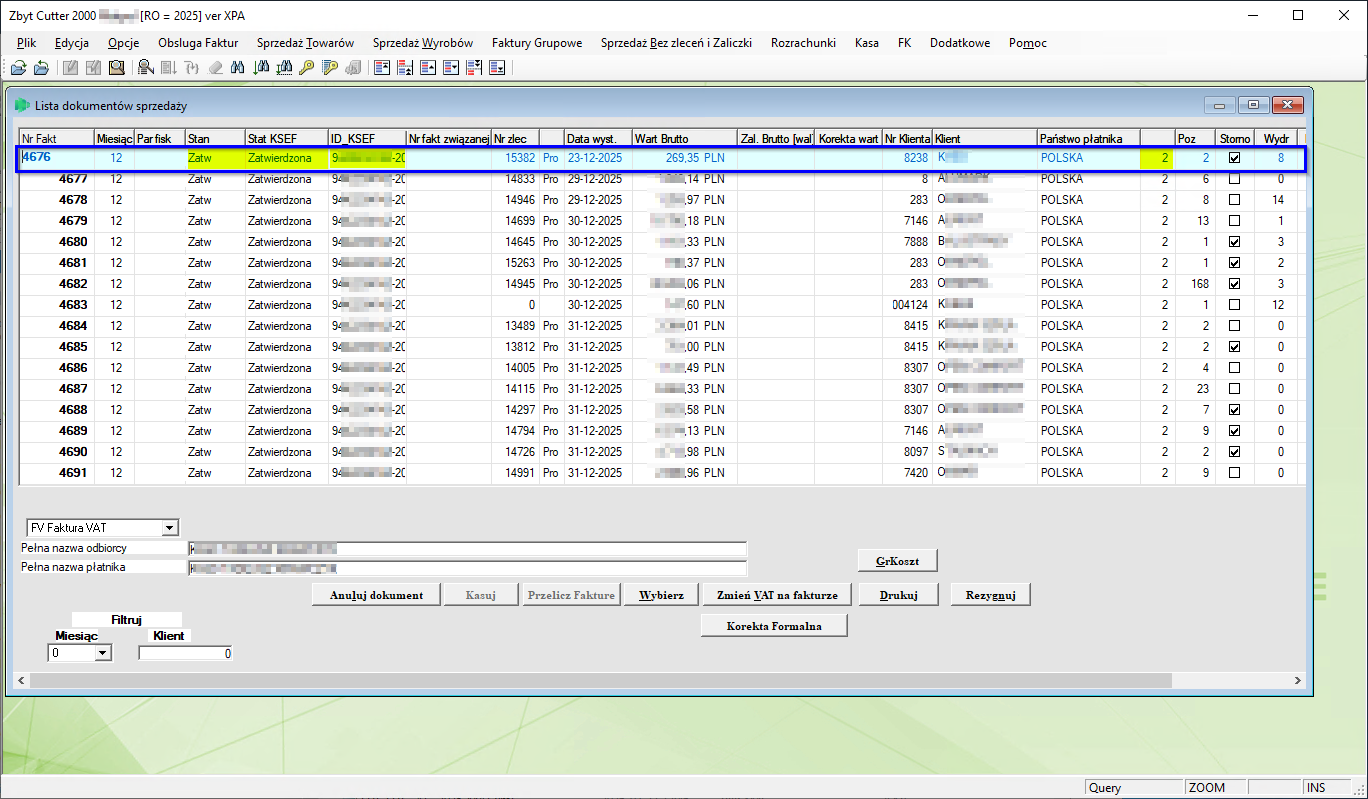Viewport: 1368px width, 799px height.
Task: Toggle Storno checkbox for invoice 4677
Action: coord(1234,179)
